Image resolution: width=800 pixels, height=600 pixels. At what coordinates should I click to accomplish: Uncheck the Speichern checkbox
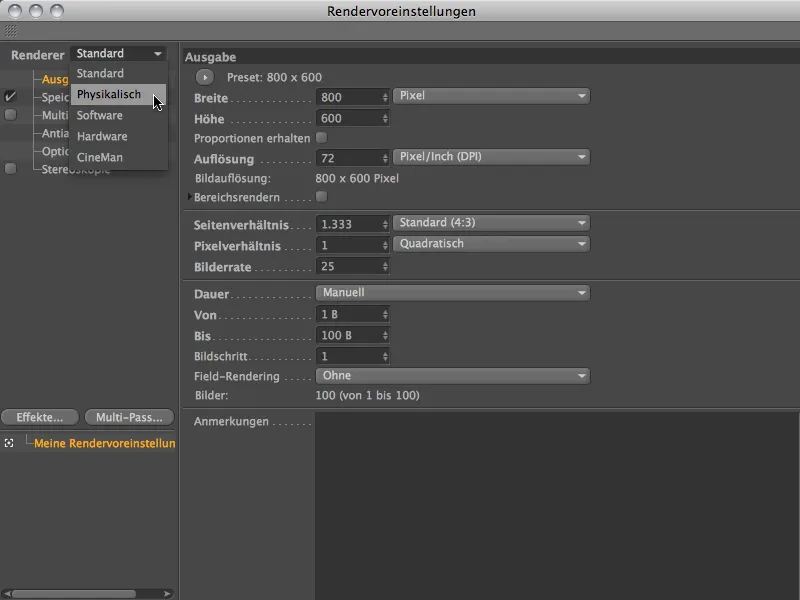[10, 96]
